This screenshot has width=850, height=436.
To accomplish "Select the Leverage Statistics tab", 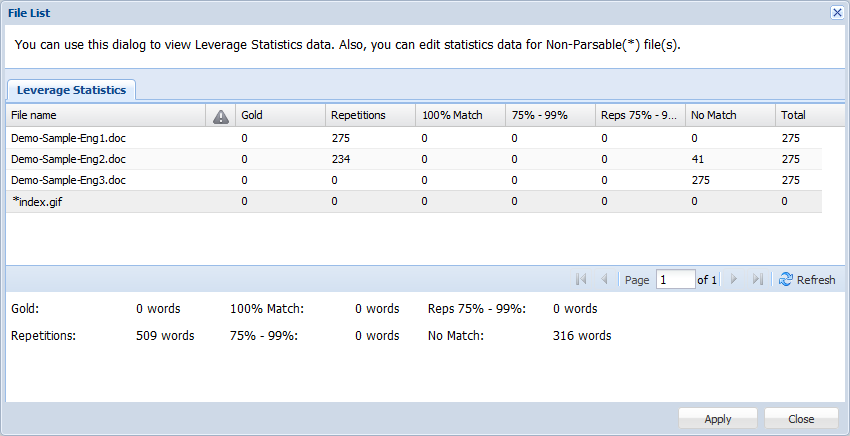I will pyautogui.click(x=71, y=90).
